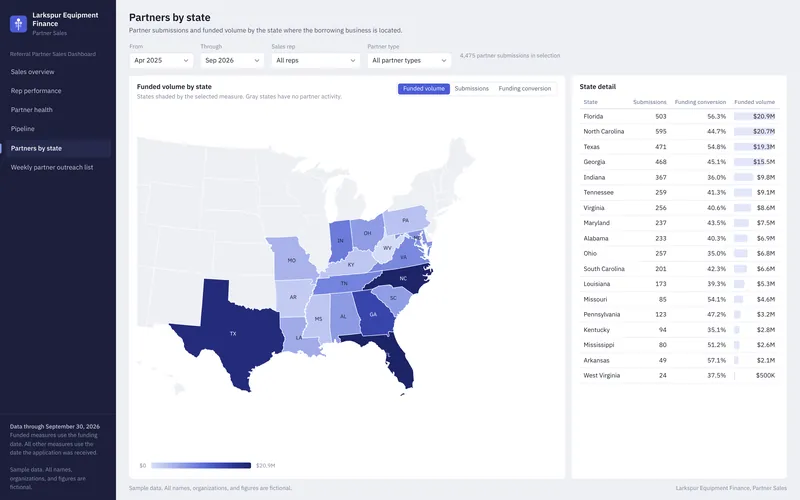Image resolution: width=800 pixels, height=500 pixels.
Task: Click West Virginia funded volume $500K
Action: [x=765, y=376]
